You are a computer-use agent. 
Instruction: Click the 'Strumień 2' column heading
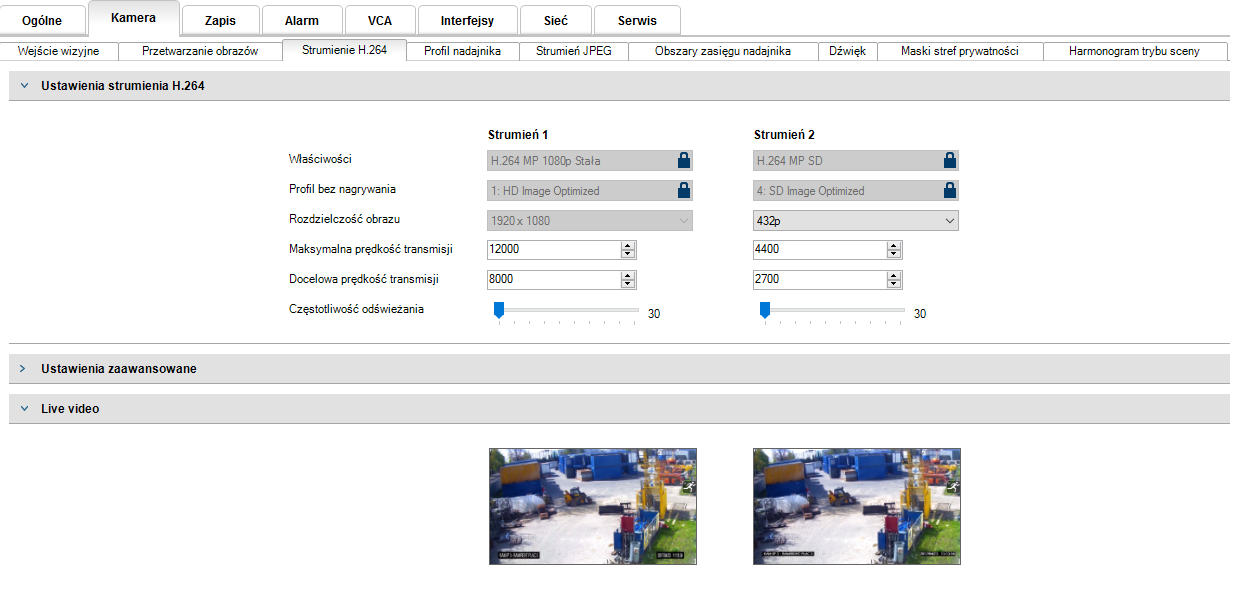pyautogui.click(x=784, y=134)
